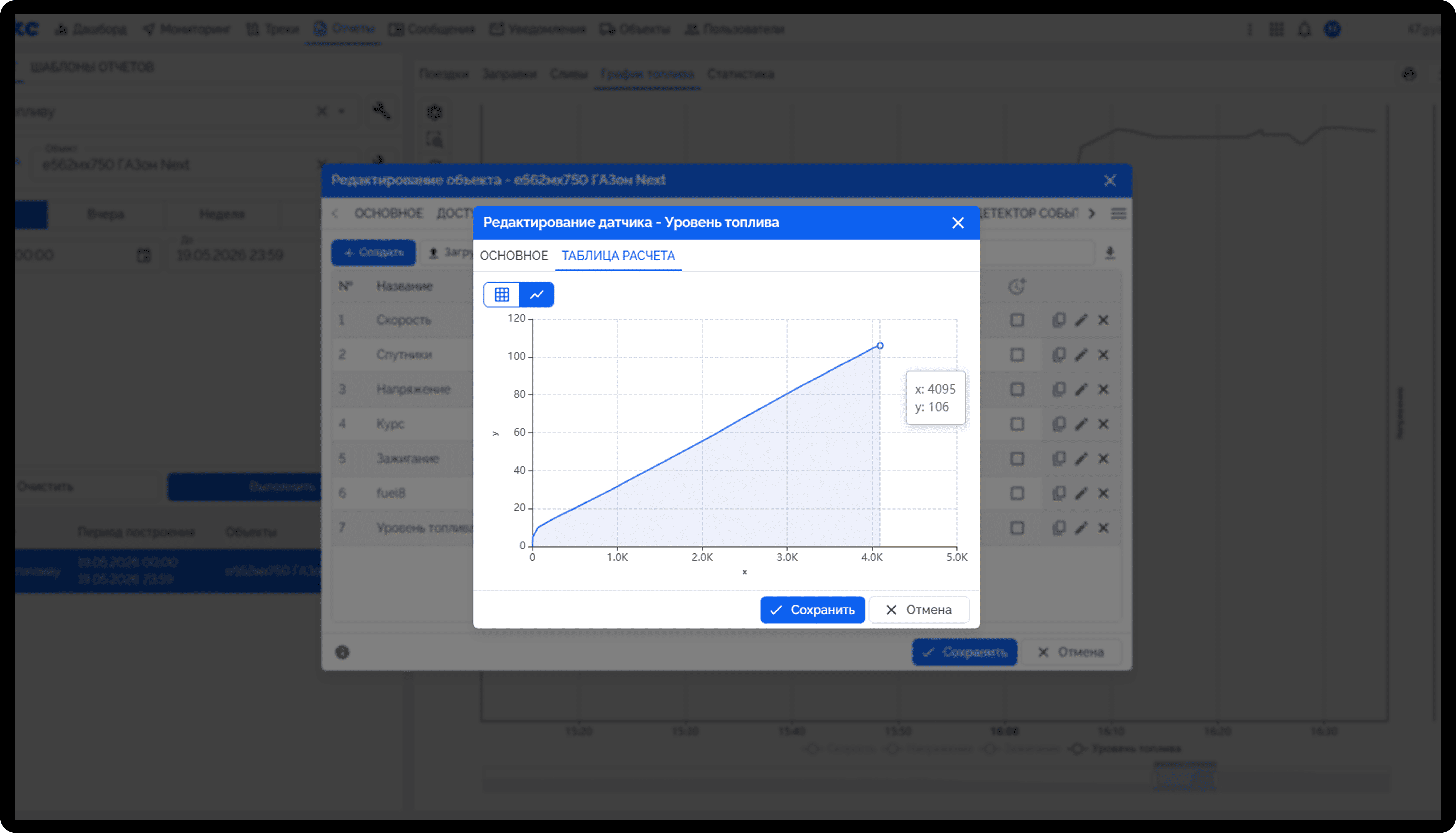Delete the Спутники sensor

click(1103, 355)
